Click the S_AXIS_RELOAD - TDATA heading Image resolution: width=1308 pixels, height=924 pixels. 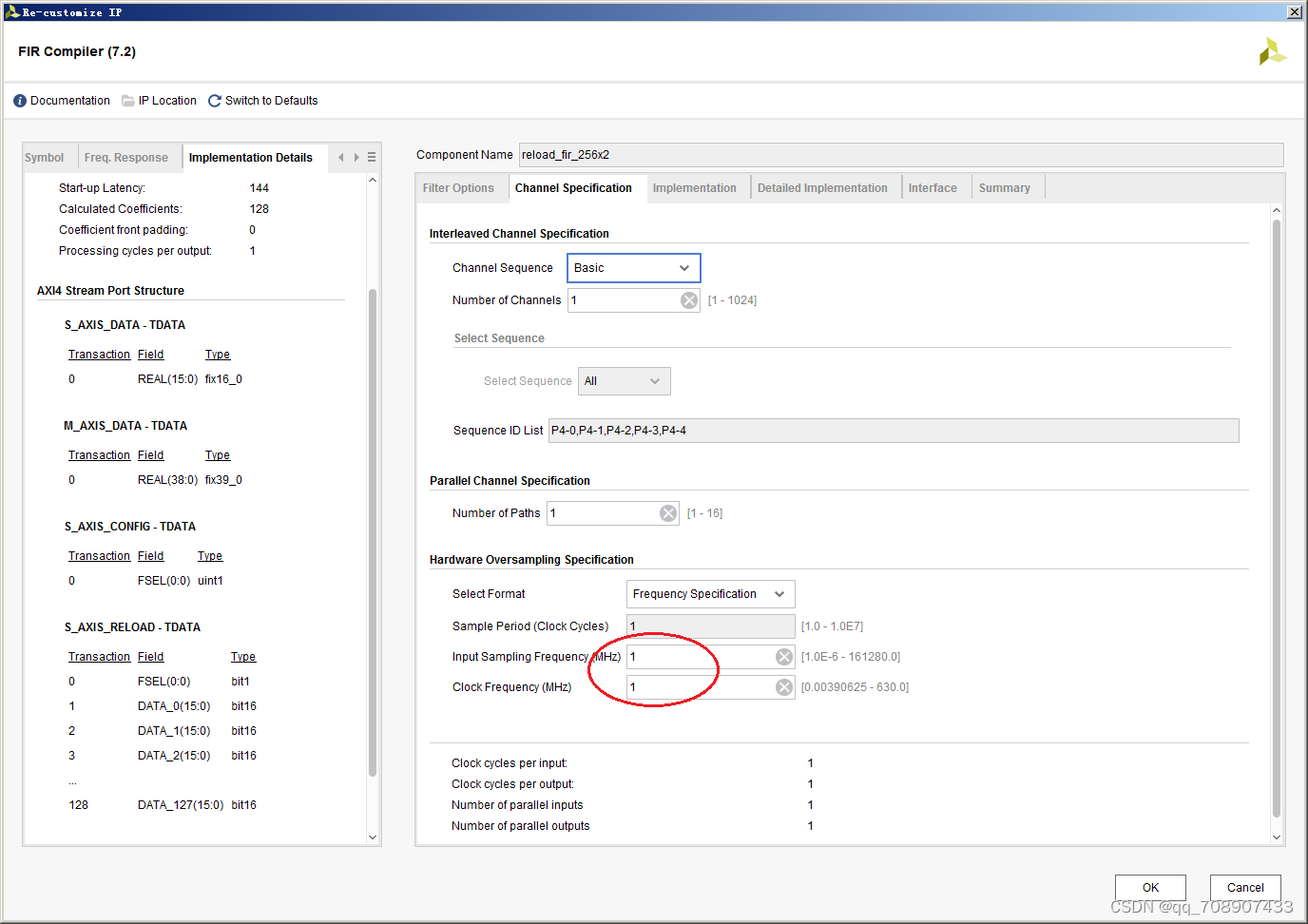(x=132, y=627)
